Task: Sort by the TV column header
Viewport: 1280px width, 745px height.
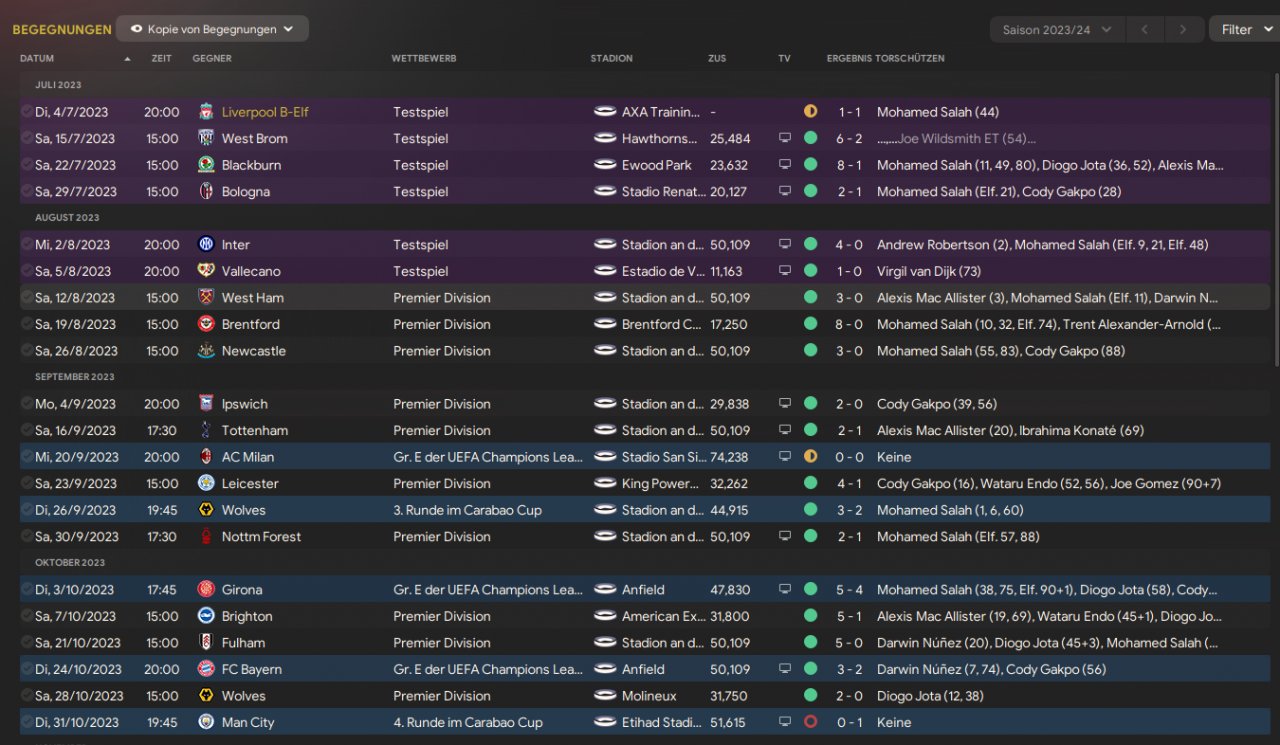Action: tap(784, 58)
